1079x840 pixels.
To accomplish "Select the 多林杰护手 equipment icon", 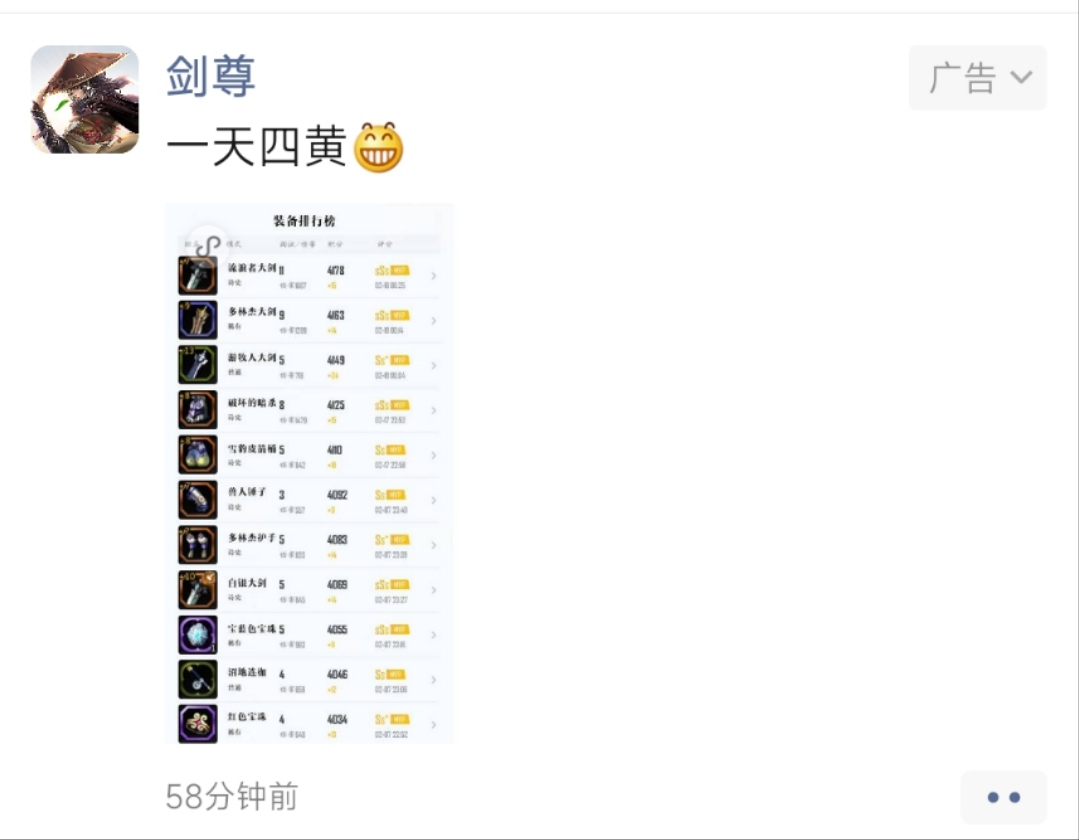I will pos(198,544).
